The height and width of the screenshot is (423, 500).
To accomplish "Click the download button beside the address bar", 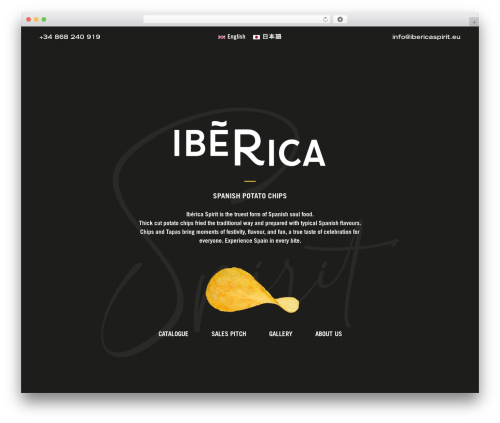I will point(340,20).
